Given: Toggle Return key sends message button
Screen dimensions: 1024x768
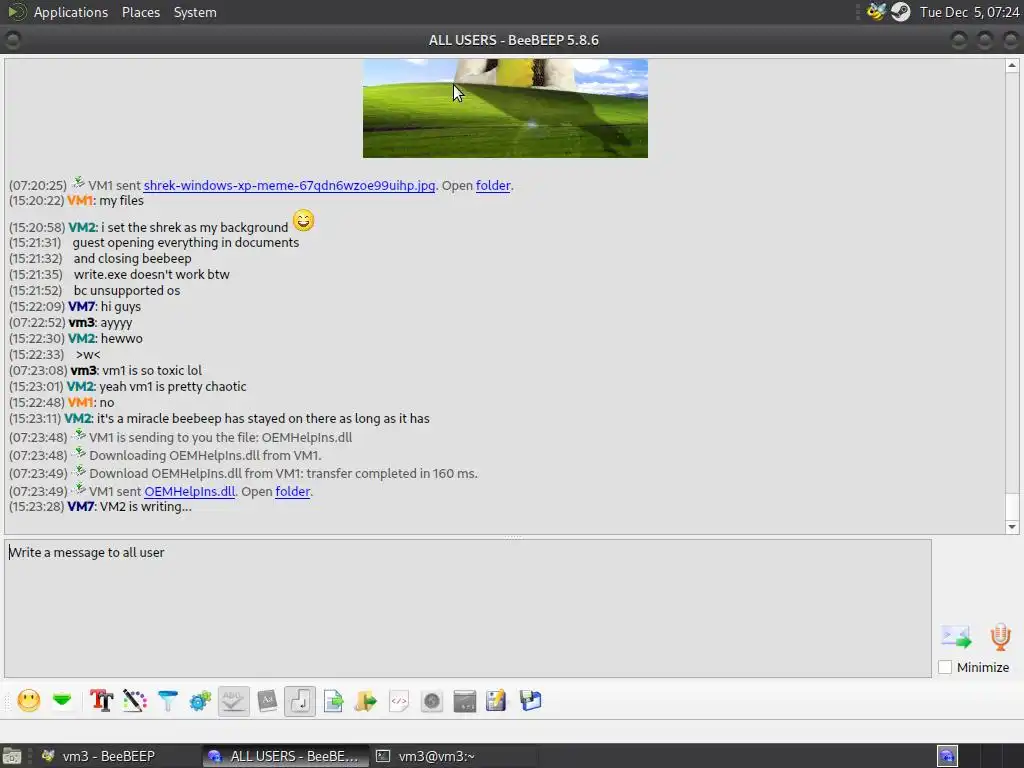Looking at the screenshot, I should [x=300, y=701].
